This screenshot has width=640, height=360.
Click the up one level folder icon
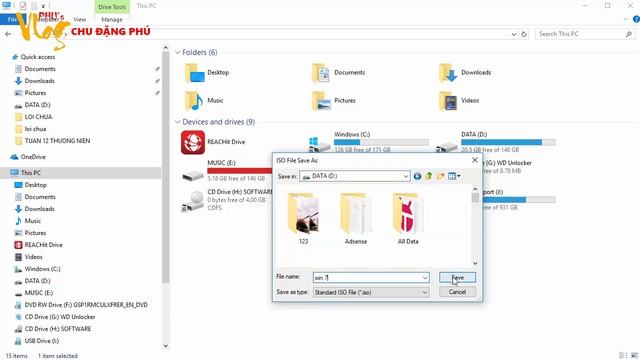(429, 176)
